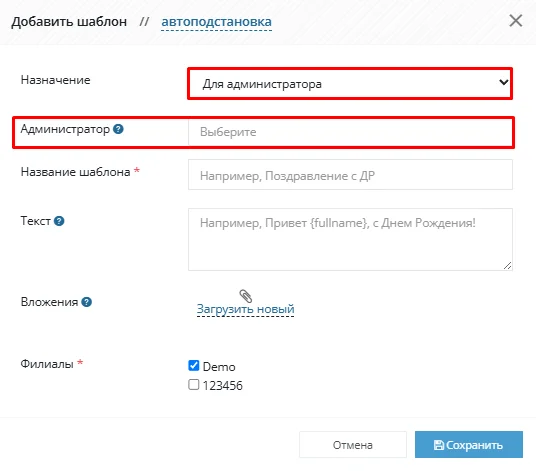Image resolution: width=536 pixels, height=471 pixels.
Task: Click the Отмена button
Action: coord(353,445)
